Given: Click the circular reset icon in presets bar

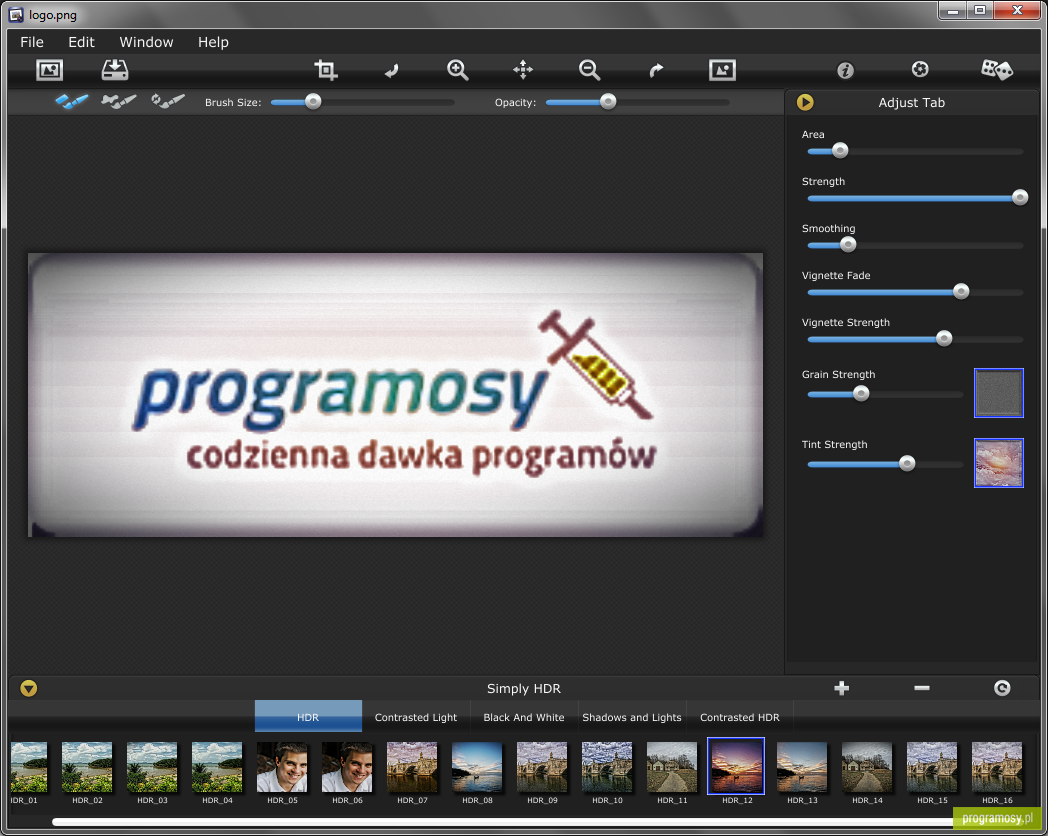Looking at the screenshot, I should coord(1002,688).
